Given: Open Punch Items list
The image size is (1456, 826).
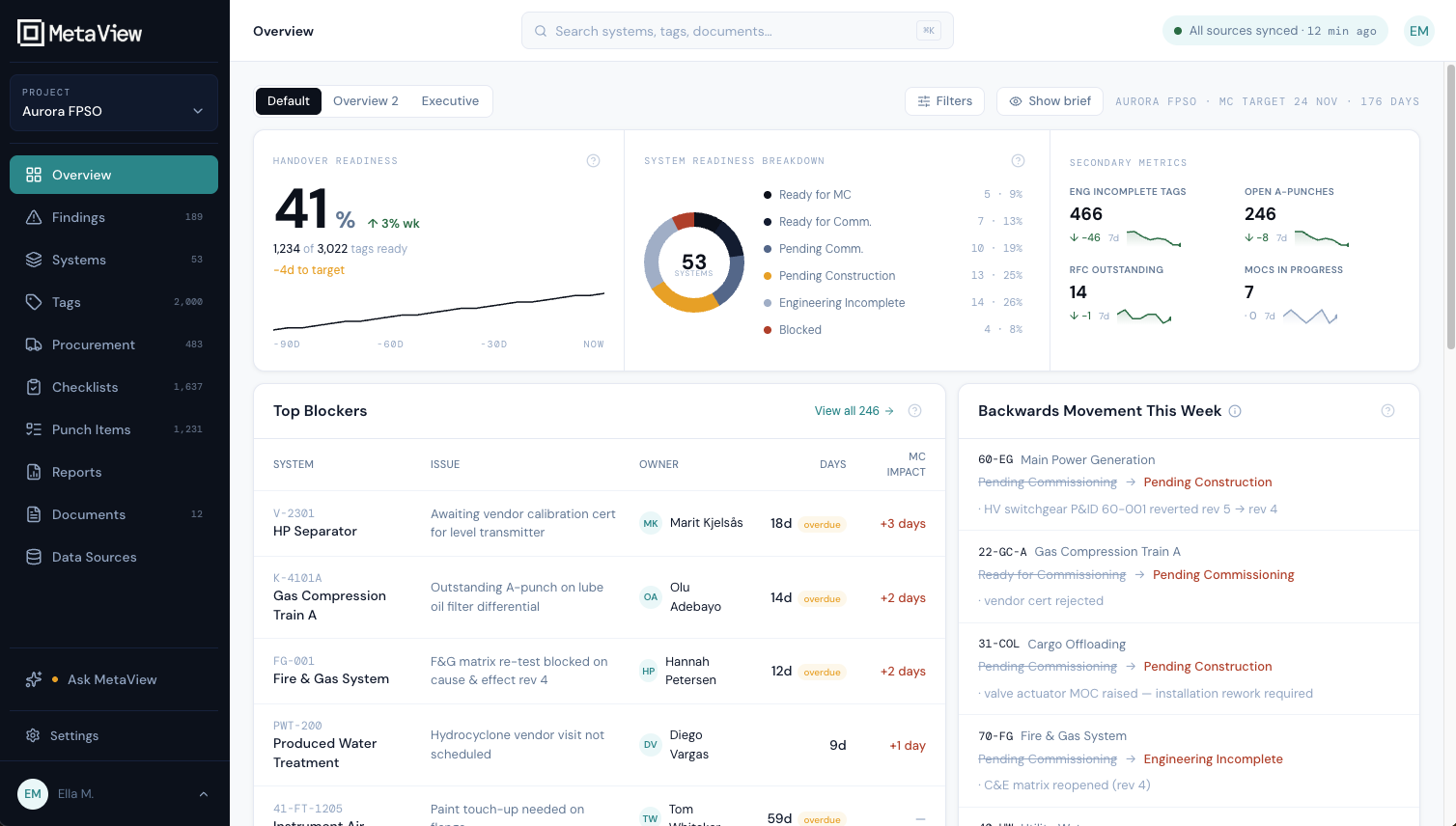Looking at the screenshot, I should click(114, 429).
